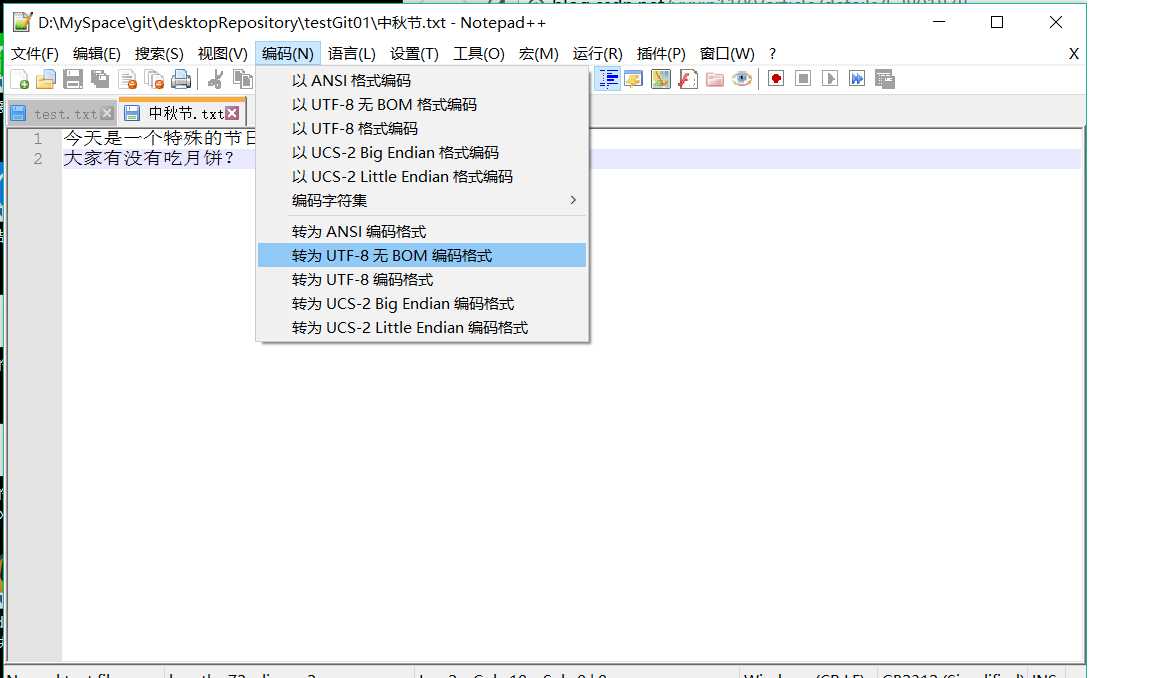Click the Close All files icon
Screen dimensions: 1152x678
pyautogui.click(x=154, y=79)
